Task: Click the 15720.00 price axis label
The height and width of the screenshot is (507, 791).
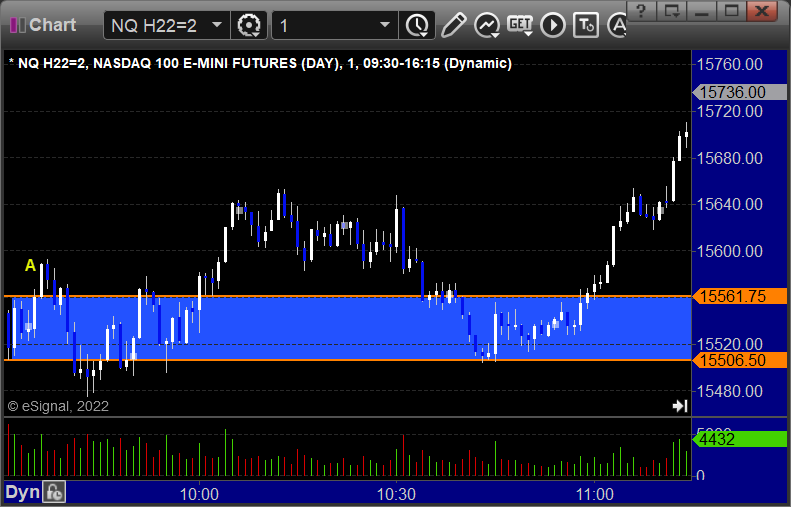Action: click(729, 111)
